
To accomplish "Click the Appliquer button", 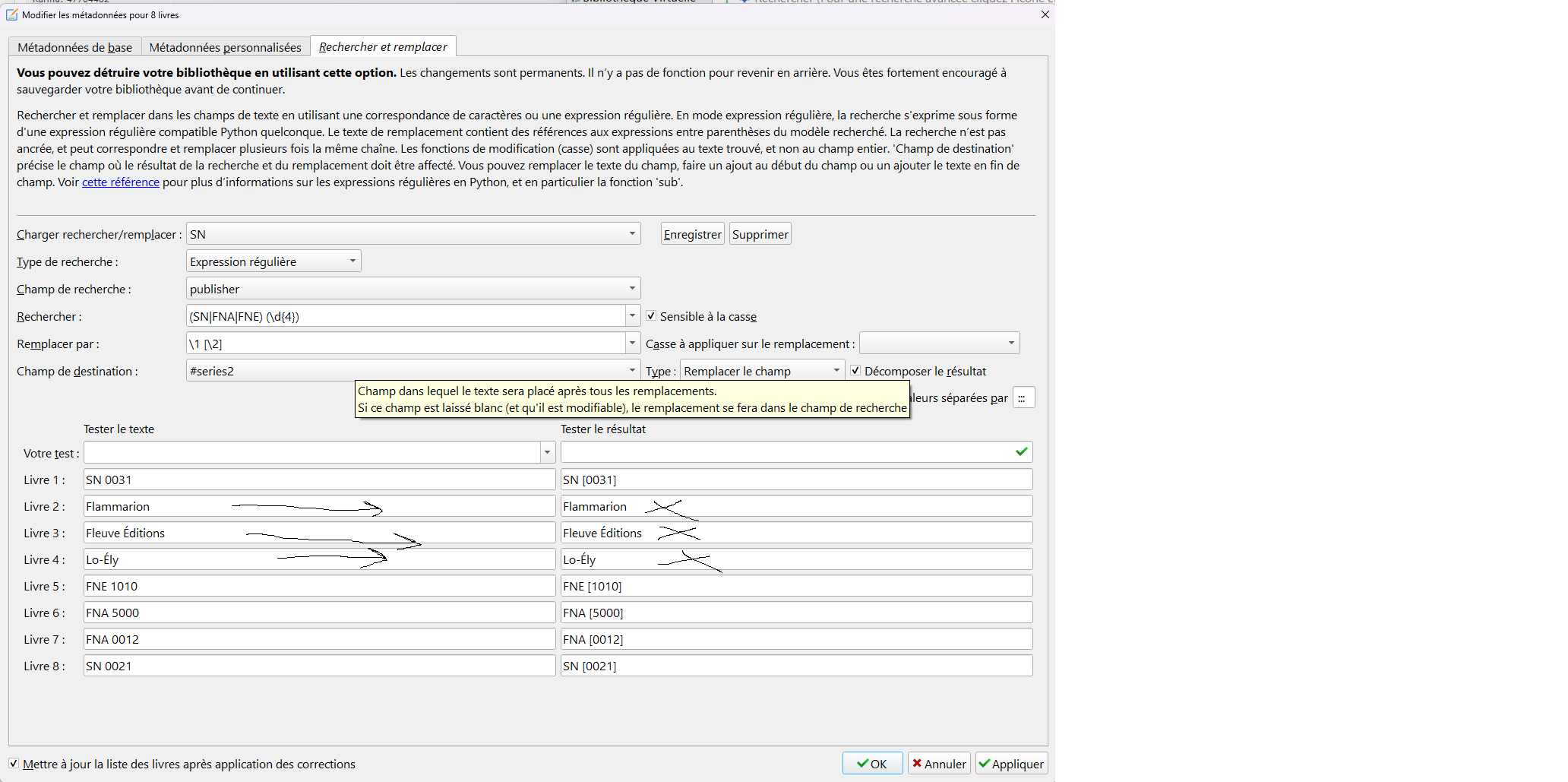I will click(1011, 764).
